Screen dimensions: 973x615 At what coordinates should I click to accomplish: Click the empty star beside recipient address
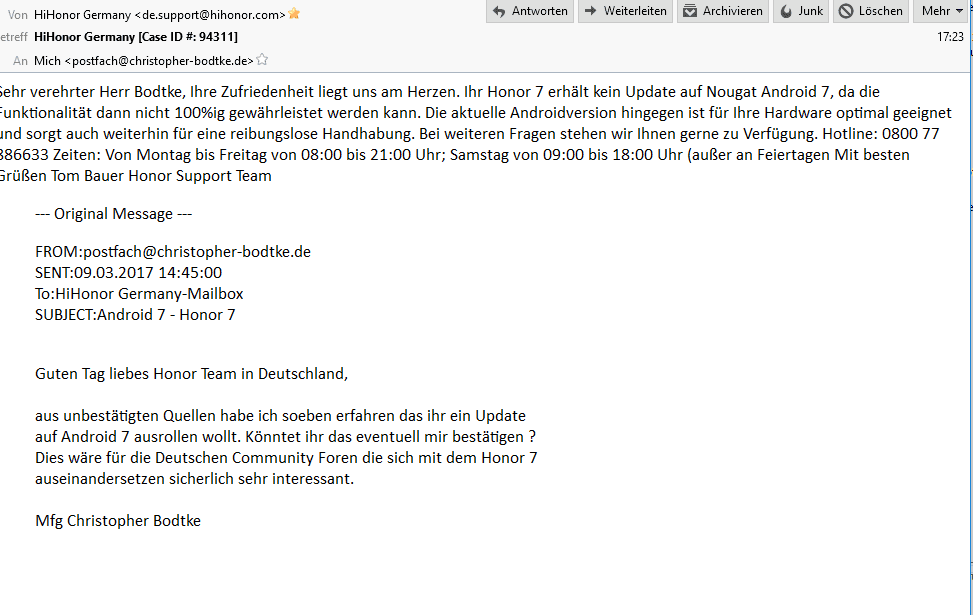pyautogui.click(x=262, y=60)
